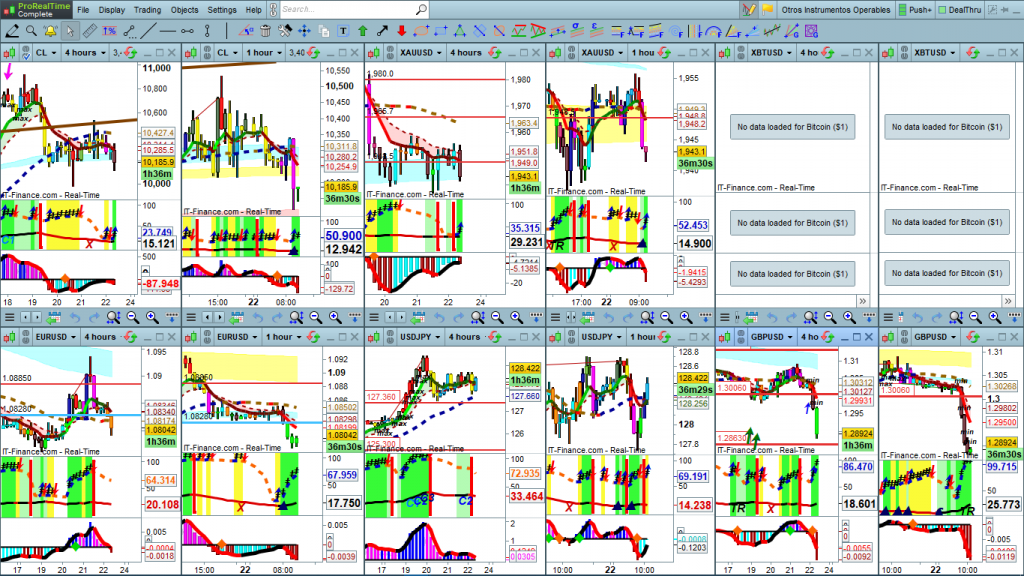Choose the green up arrow tool

(362, 30)
